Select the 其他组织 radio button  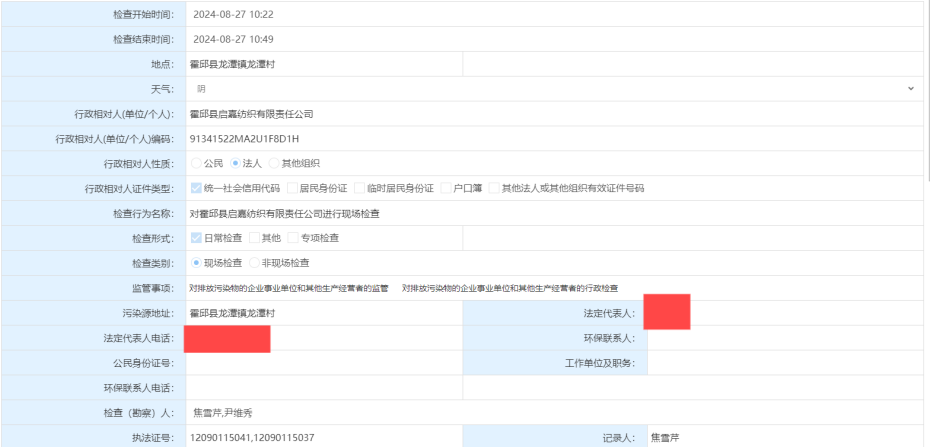274,163
